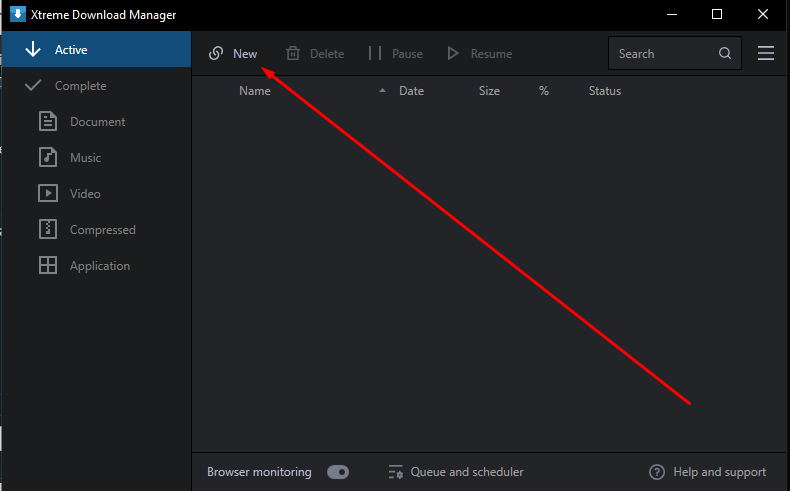The image size is (790, 491).
Task: Open Queue and scheduler
Action: (x=467, y=472)
